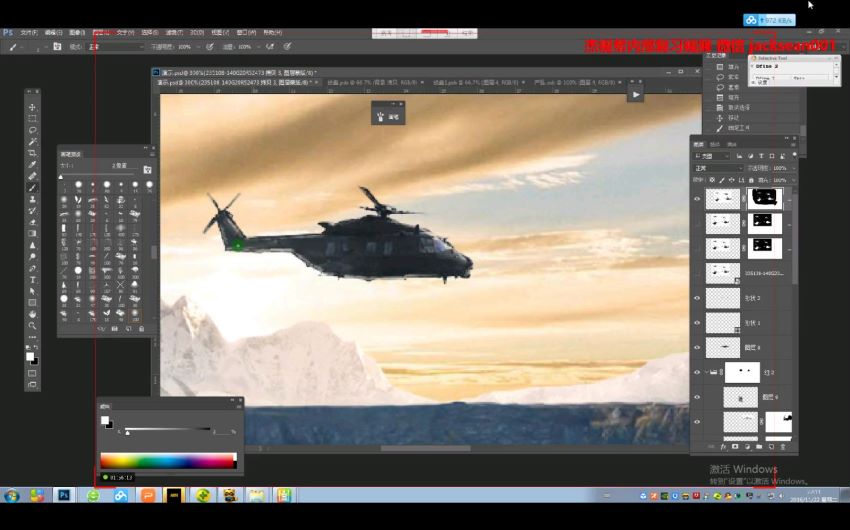Select the Zoom tool

click(33, 325)
